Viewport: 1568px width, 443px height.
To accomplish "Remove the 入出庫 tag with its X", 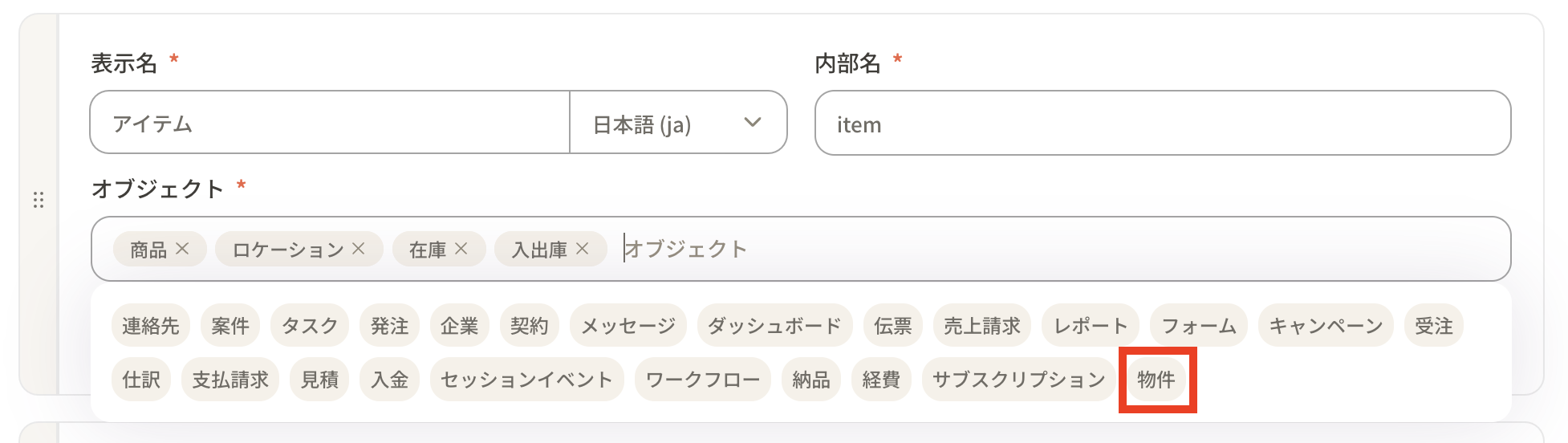I will point(582,249).
